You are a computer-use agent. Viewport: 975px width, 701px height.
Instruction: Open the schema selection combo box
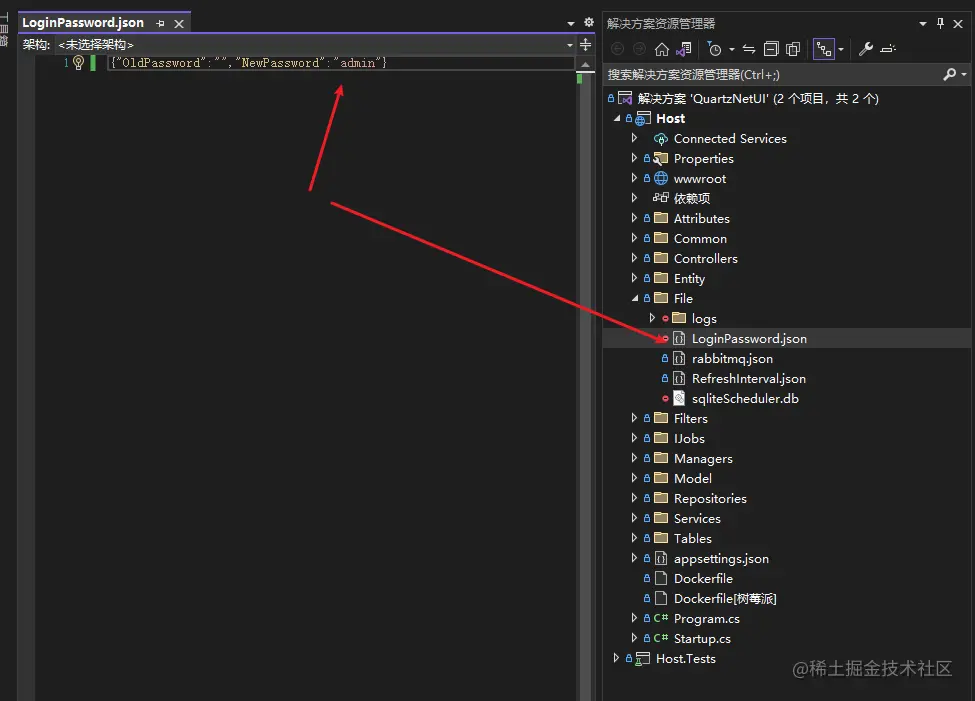[315, 45]
